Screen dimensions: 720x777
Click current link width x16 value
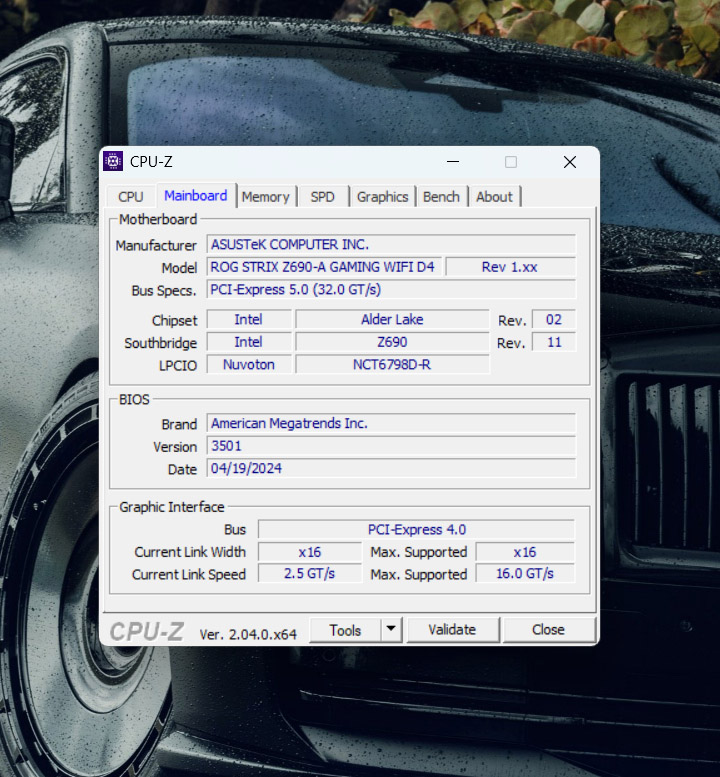[x=310, y=552]
